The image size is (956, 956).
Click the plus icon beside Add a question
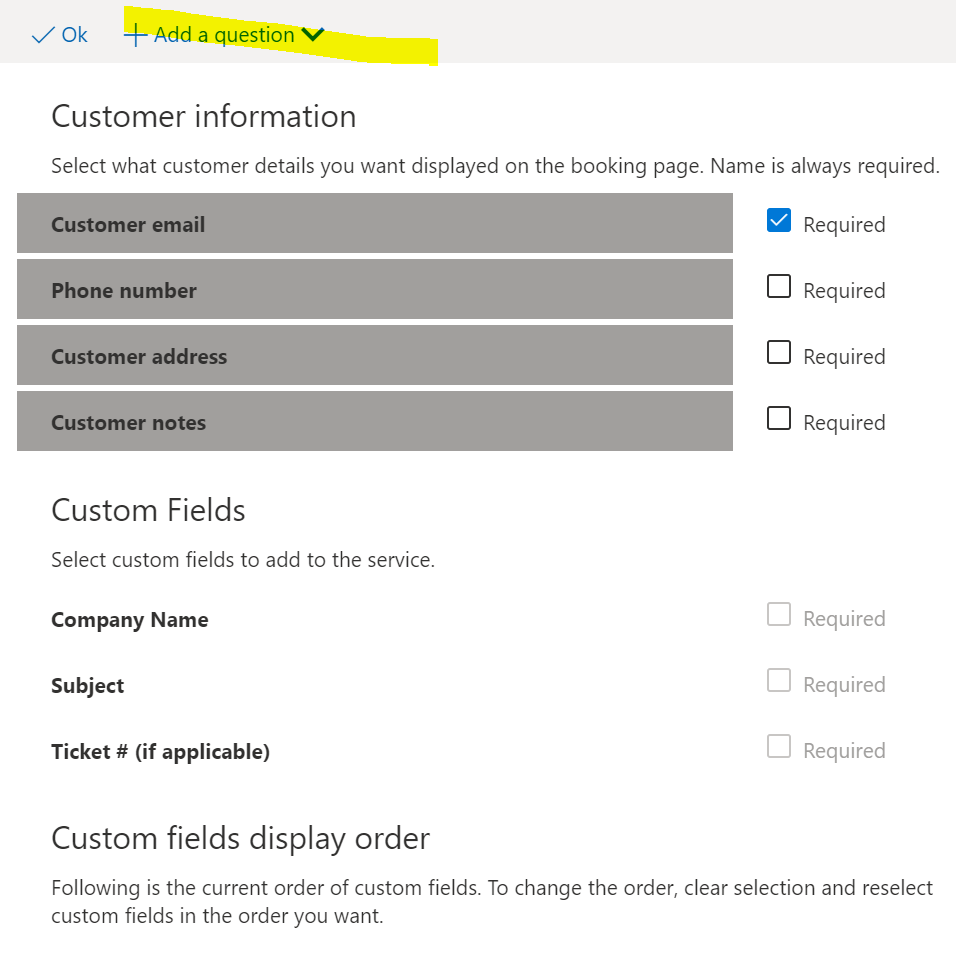coord(135,35)
